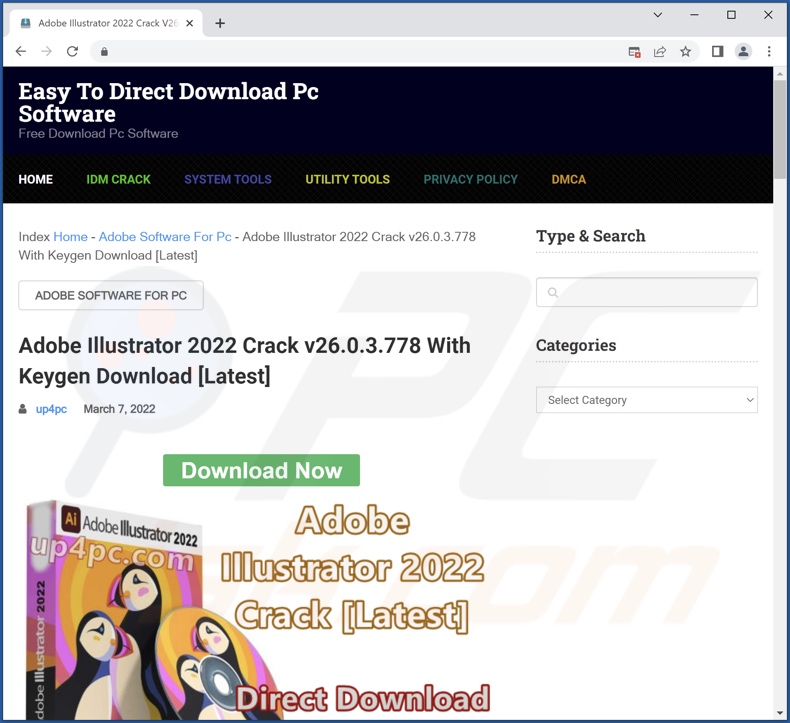
Task: Open the SYSTEM TOOLS menu item
Action: [228, 179]
